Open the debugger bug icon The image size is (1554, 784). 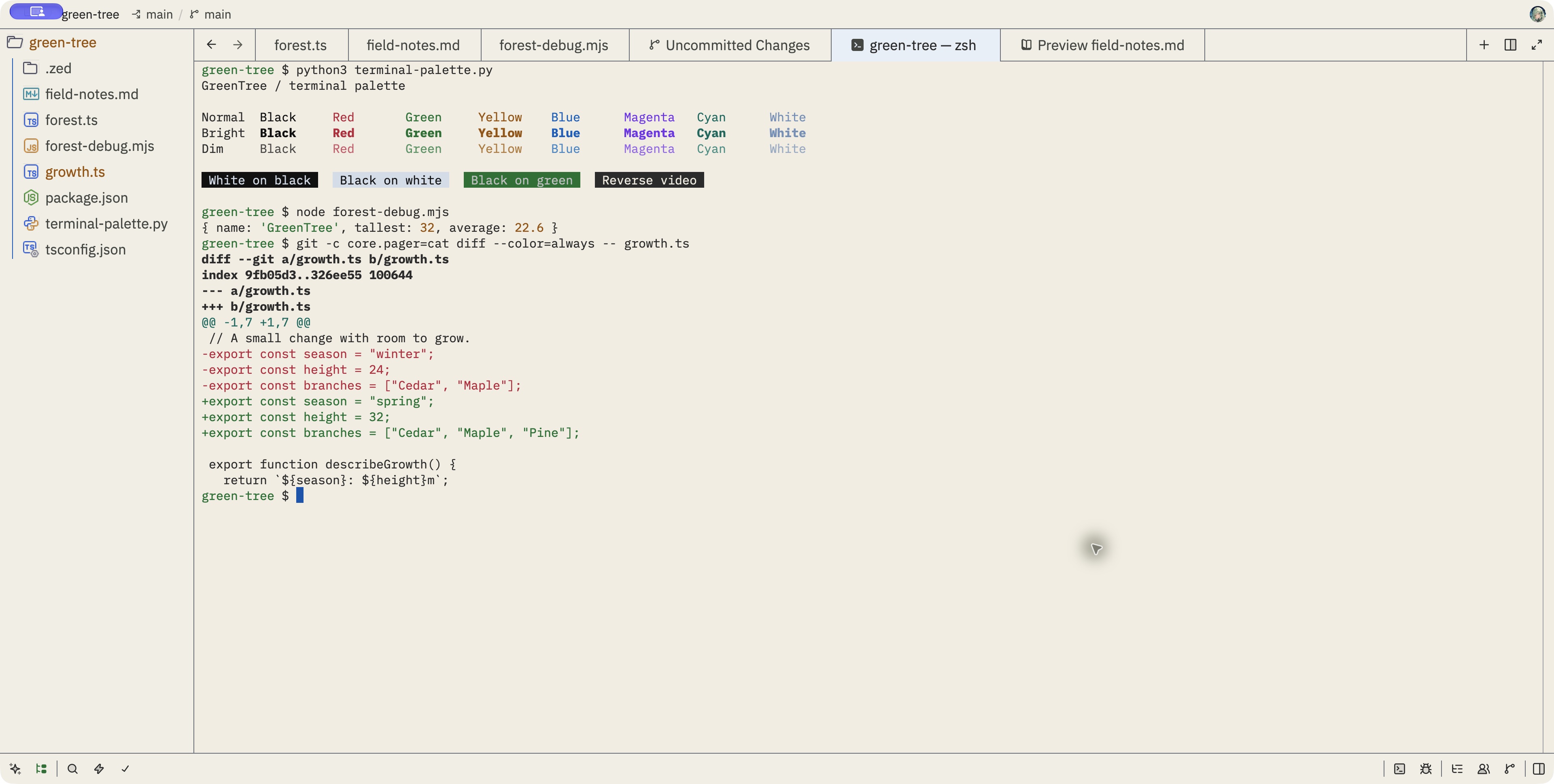1425,768
